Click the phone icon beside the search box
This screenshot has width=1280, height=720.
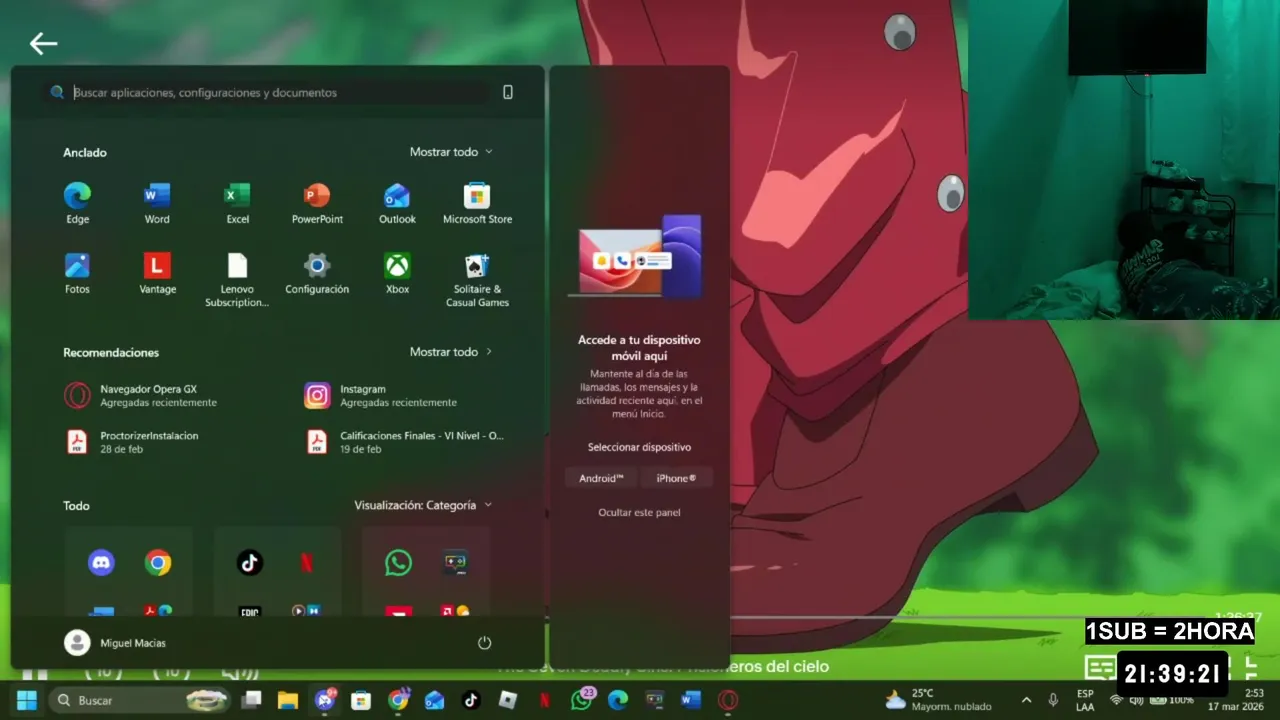[x=508, y=92]
